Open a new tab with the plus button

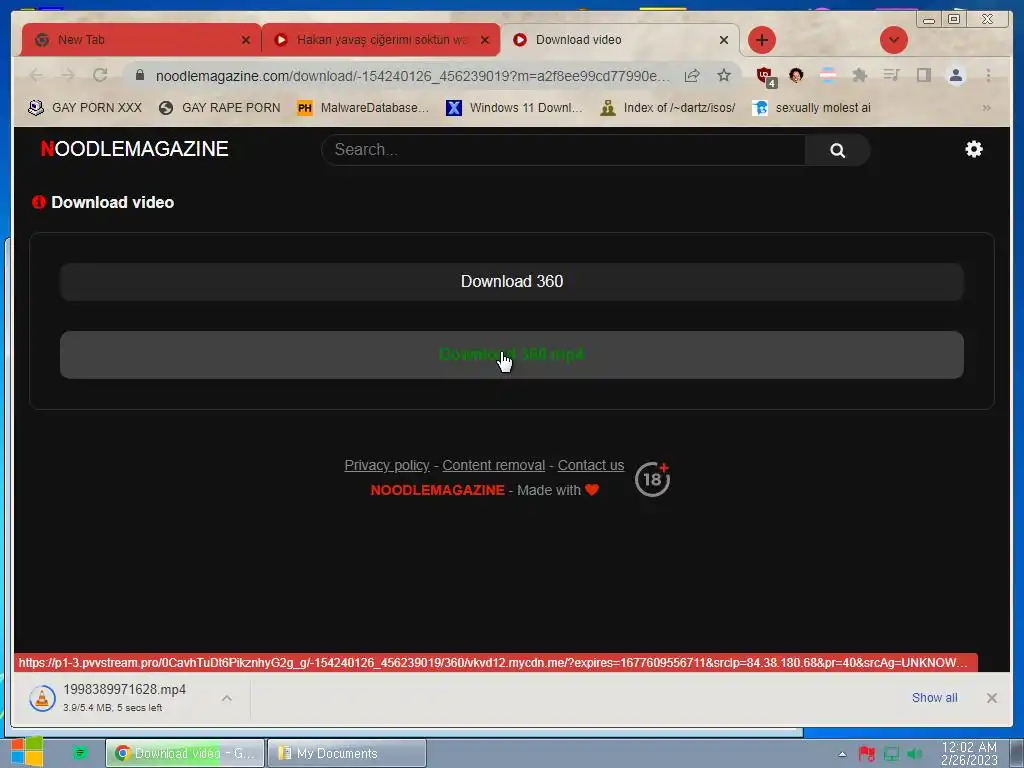click(x=761, y=40)
